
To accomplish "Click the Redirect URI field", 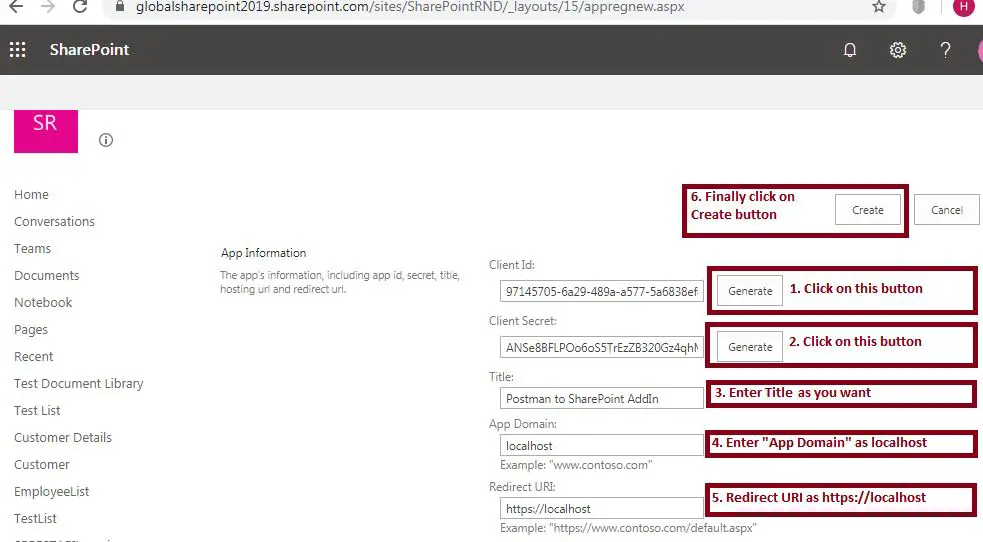I will tap(602, 508).
